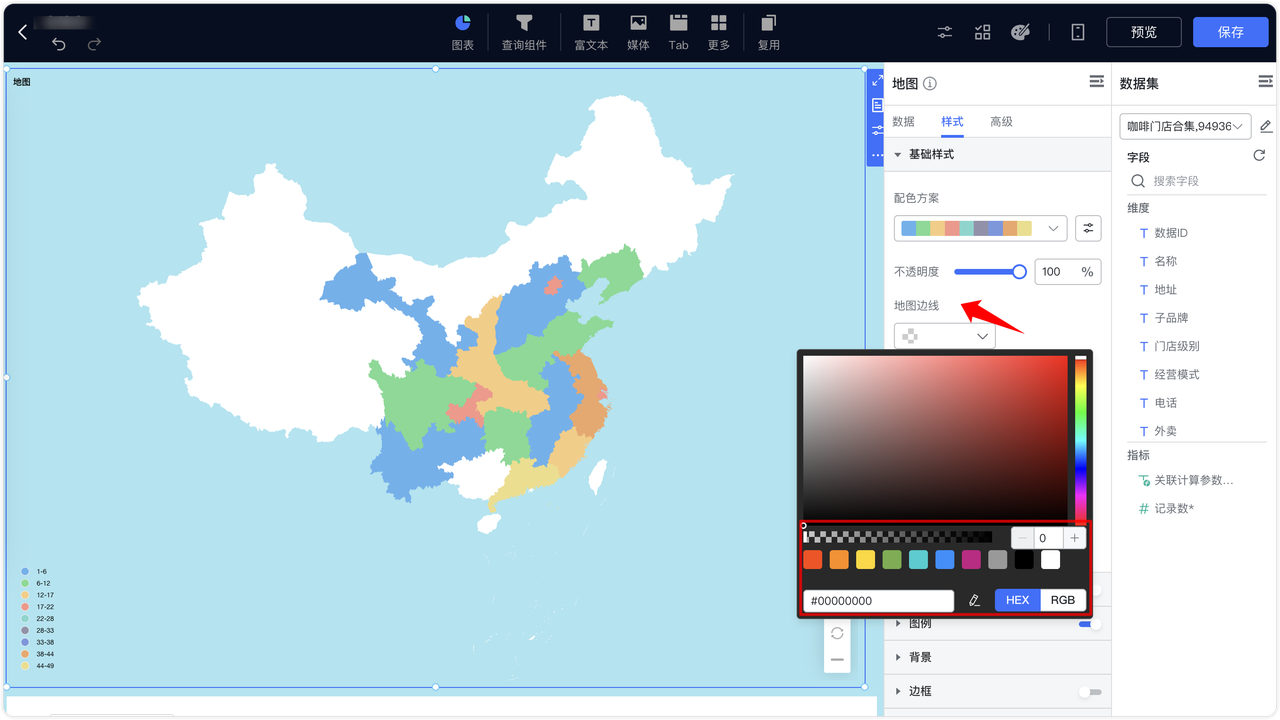Open the sliders icon on the chart side strip
Image resolution: width=1280 pixels, height=720 pixels.
877,130
